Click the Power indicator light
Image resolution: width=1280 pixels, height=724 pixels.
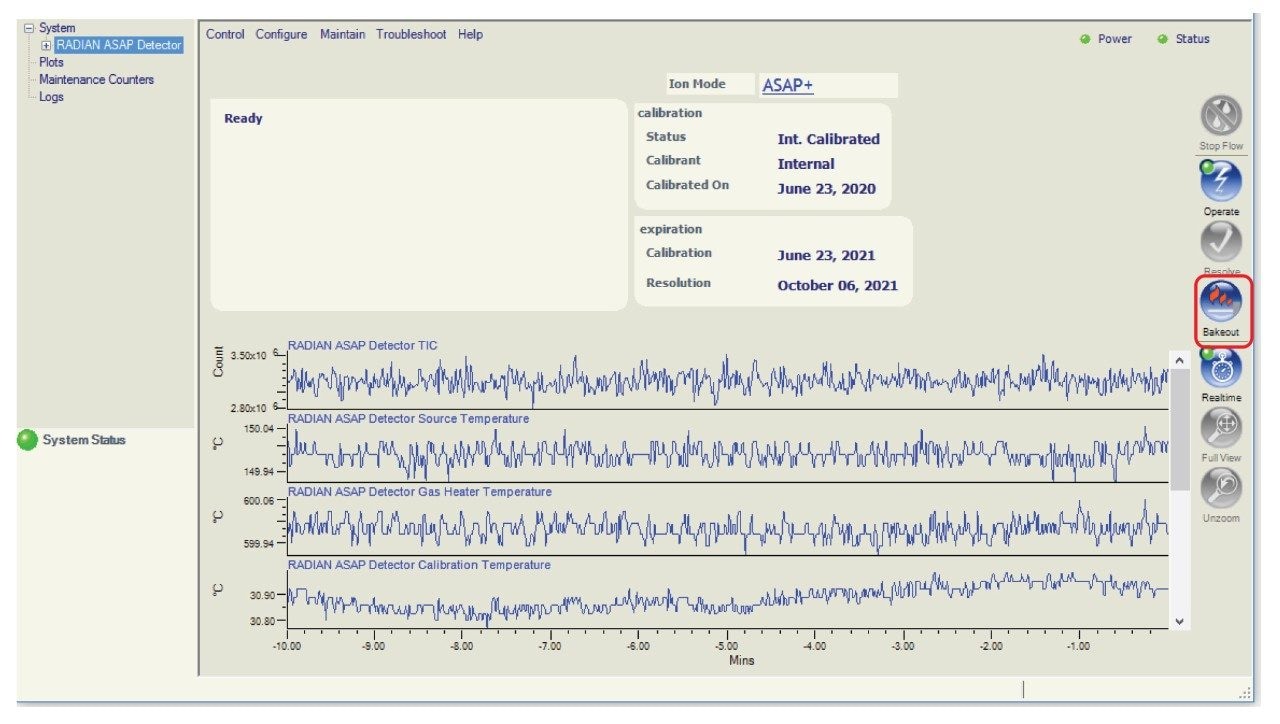[1085, 39]
